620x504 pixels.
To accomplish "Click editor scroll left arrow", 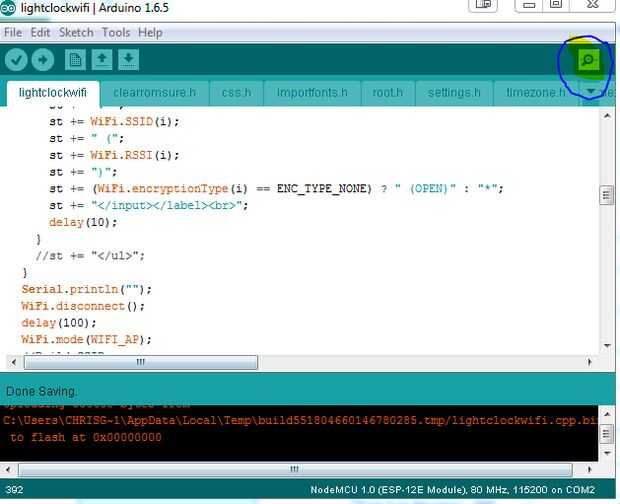I will pos(14,362).
